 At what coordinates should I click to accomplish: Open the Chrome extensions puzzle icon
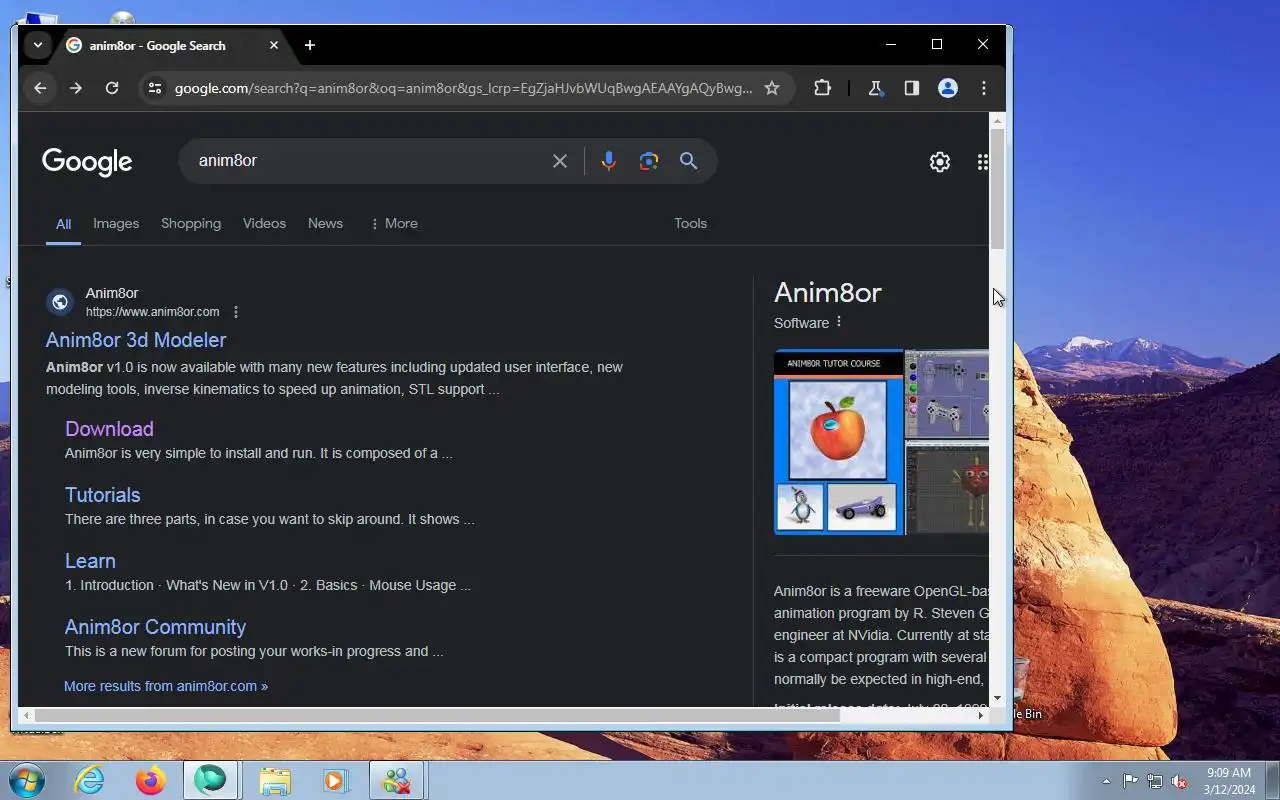point(822,88)
